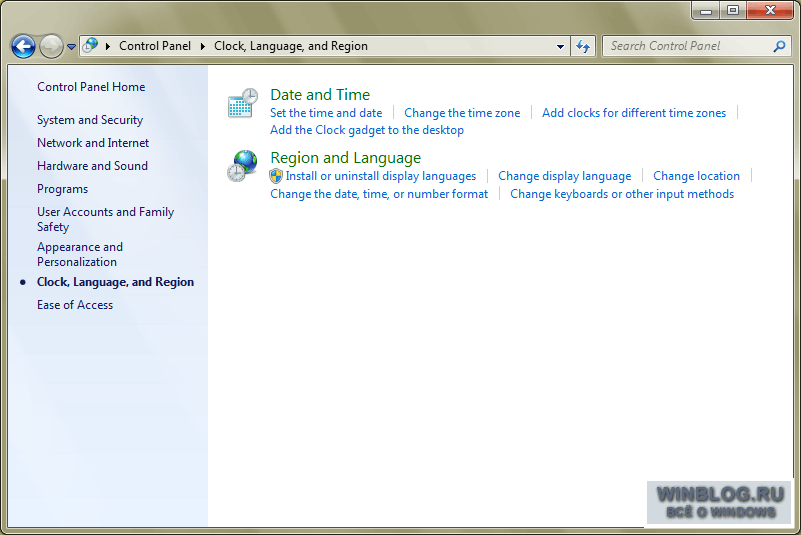Viewport: 801px width, 535px height.
Task: Open the Region and Language heading
Action: click(x=345, y=158)
